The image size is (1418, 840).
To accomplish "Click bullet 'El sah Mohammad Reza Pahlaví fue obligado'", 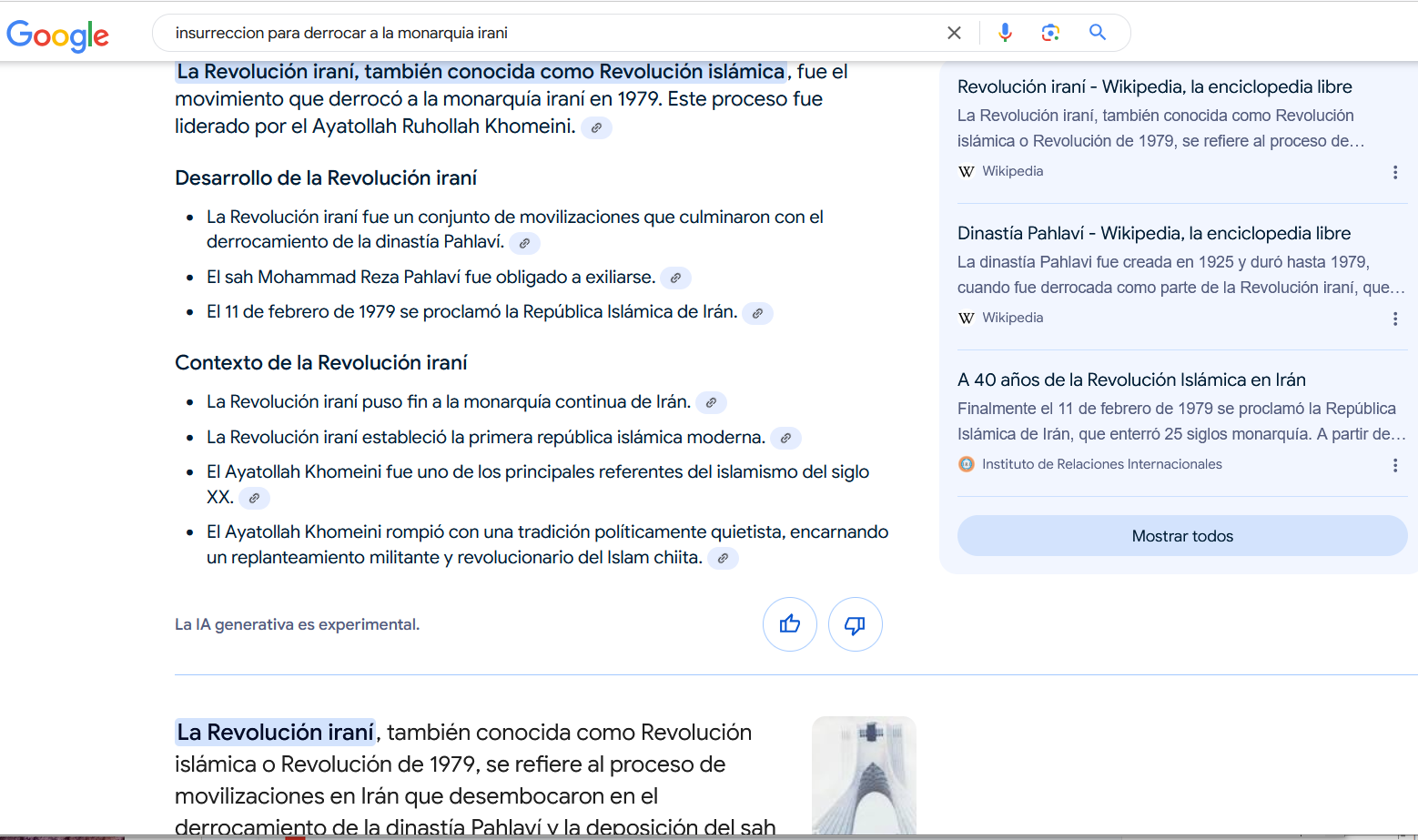I will pyautogui.click(x=430, y=277).
